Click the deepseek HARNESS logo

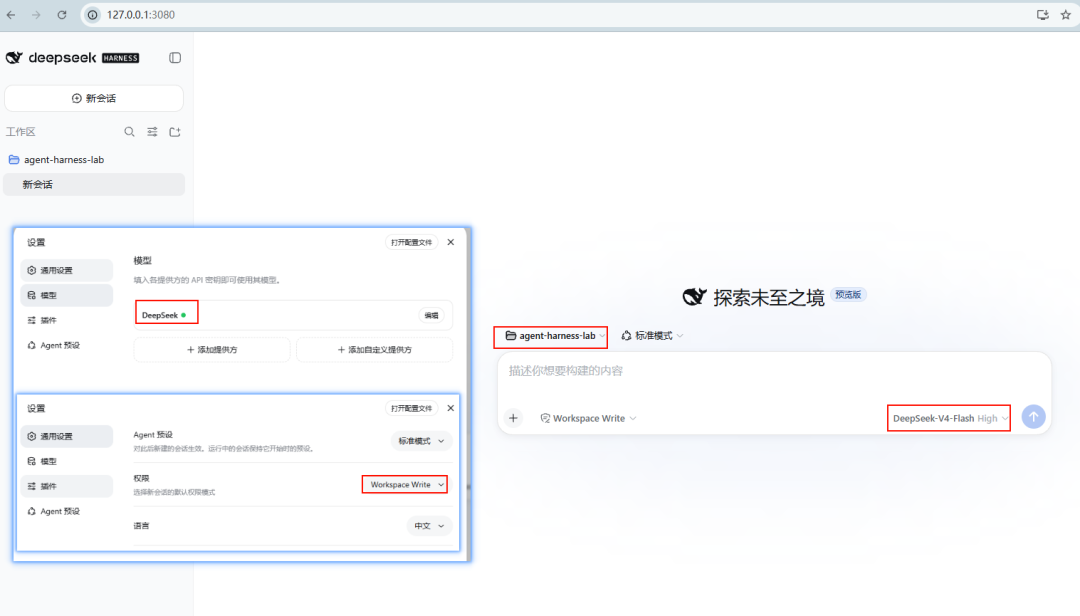tap(72, 58)
